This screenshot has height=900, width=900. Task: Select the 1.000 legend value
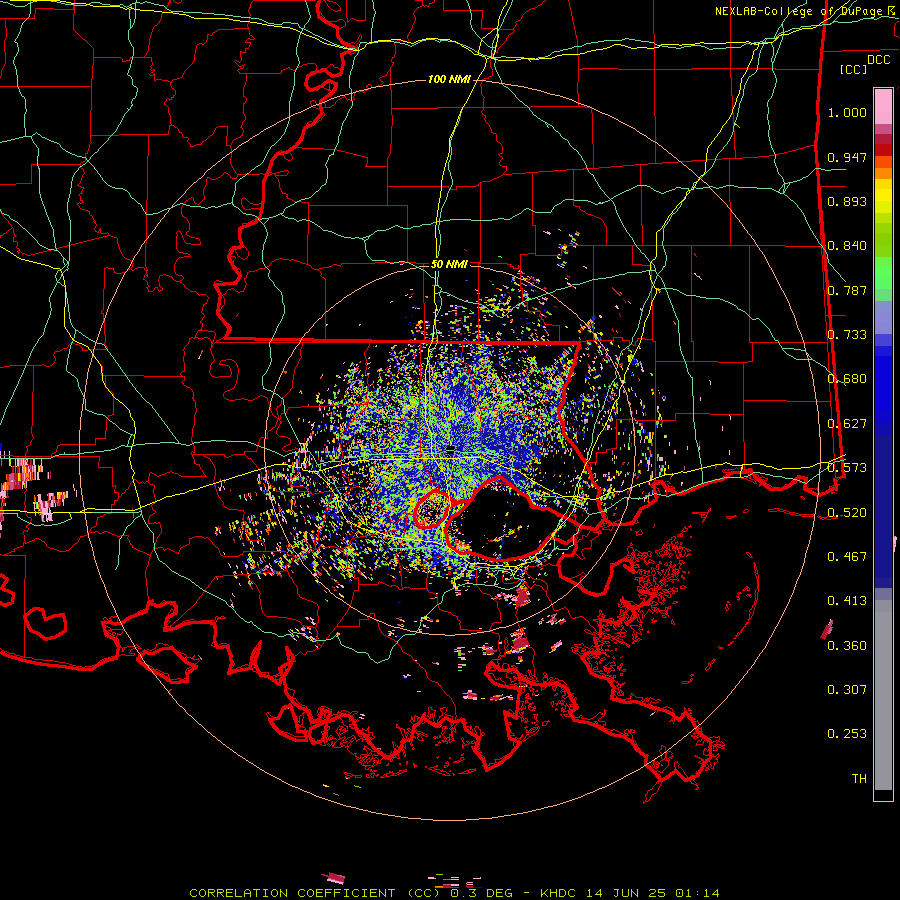coord(847,112)
